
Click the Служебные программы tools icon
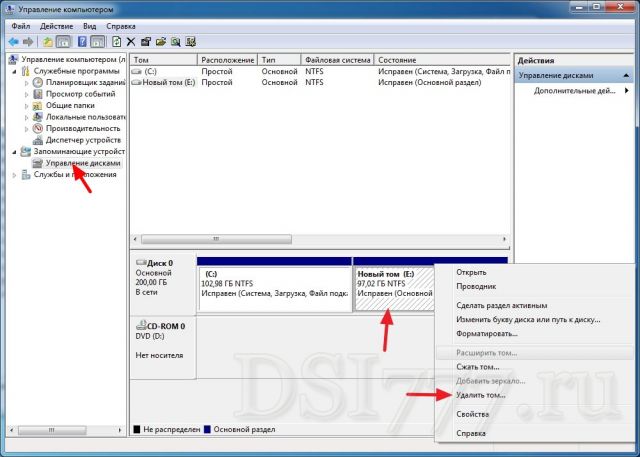pyautogui.click(x=25, y=71)
